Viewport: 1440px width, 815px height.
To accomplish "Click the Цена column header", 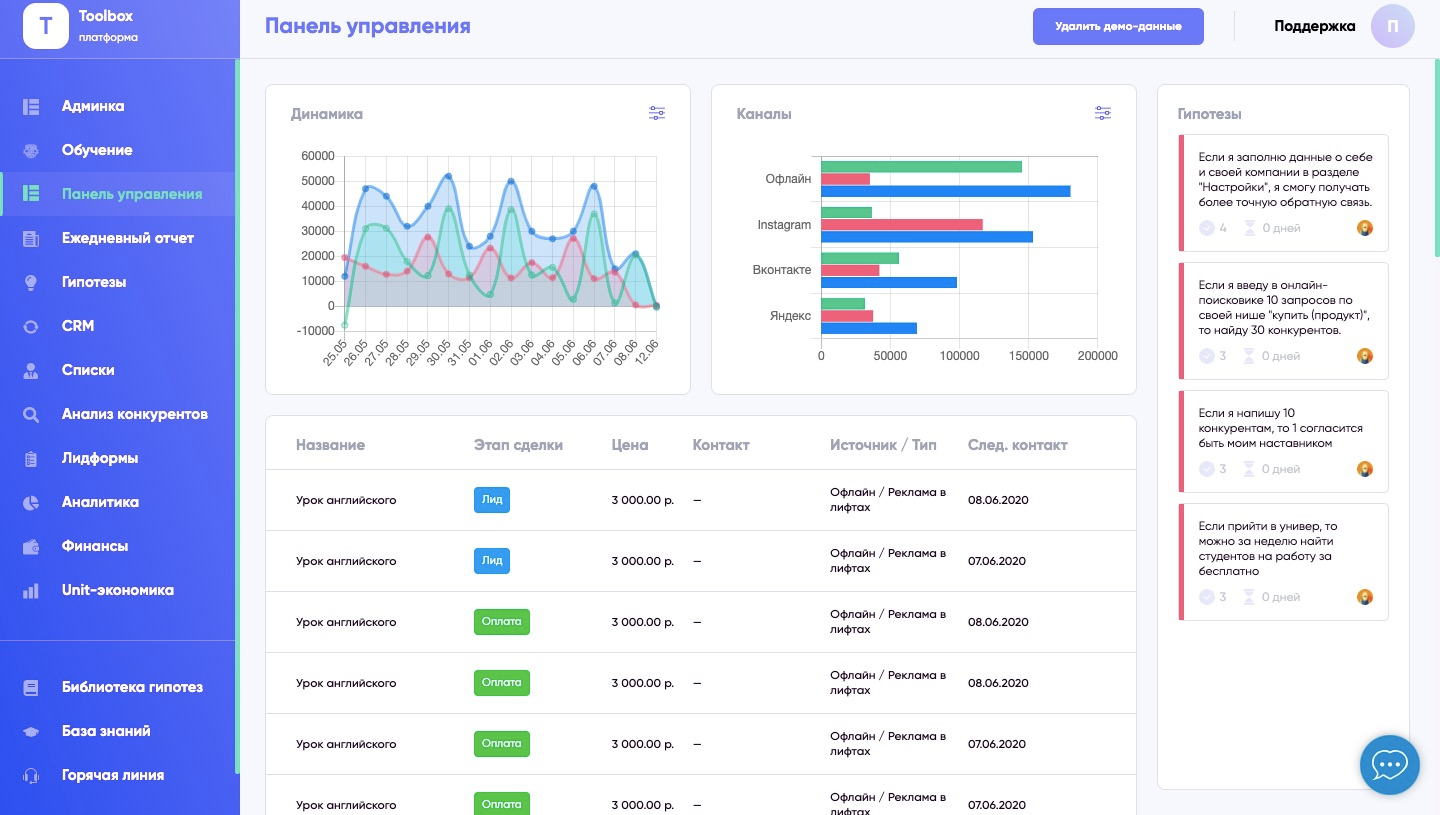I will coord(630,445).
